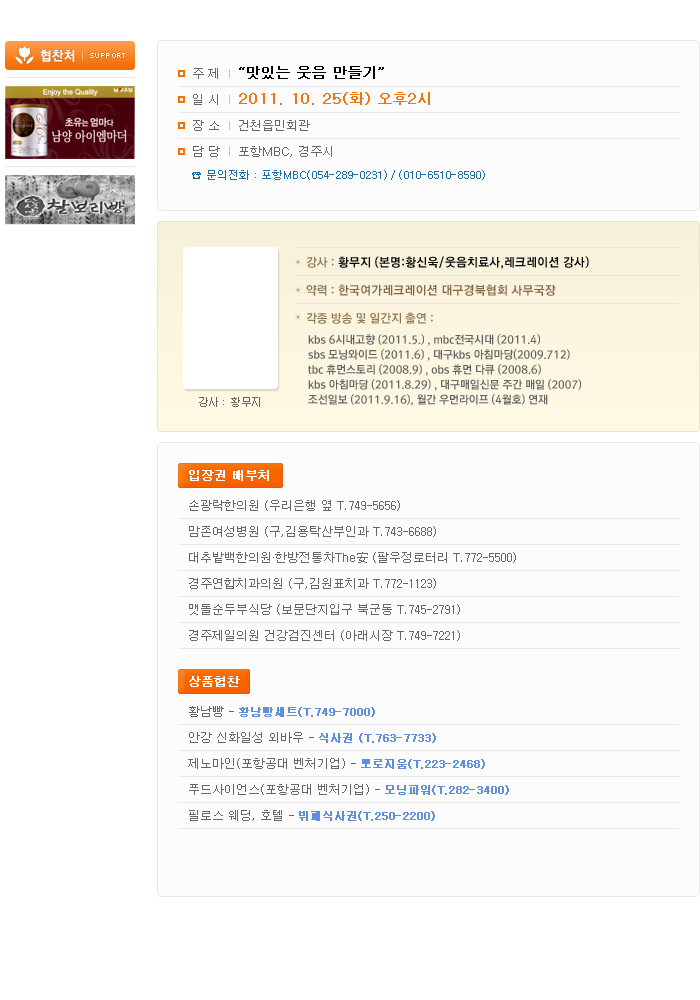Click the date 2011. 10. 25(화) 오후2시
The image size is (700, 1000).
click(335, 99)
